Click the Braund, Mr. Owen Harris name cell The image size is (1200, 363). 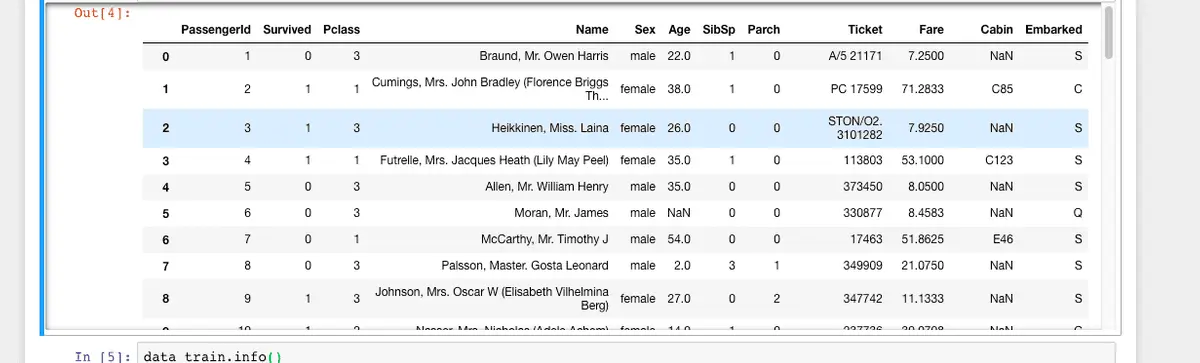544,57
